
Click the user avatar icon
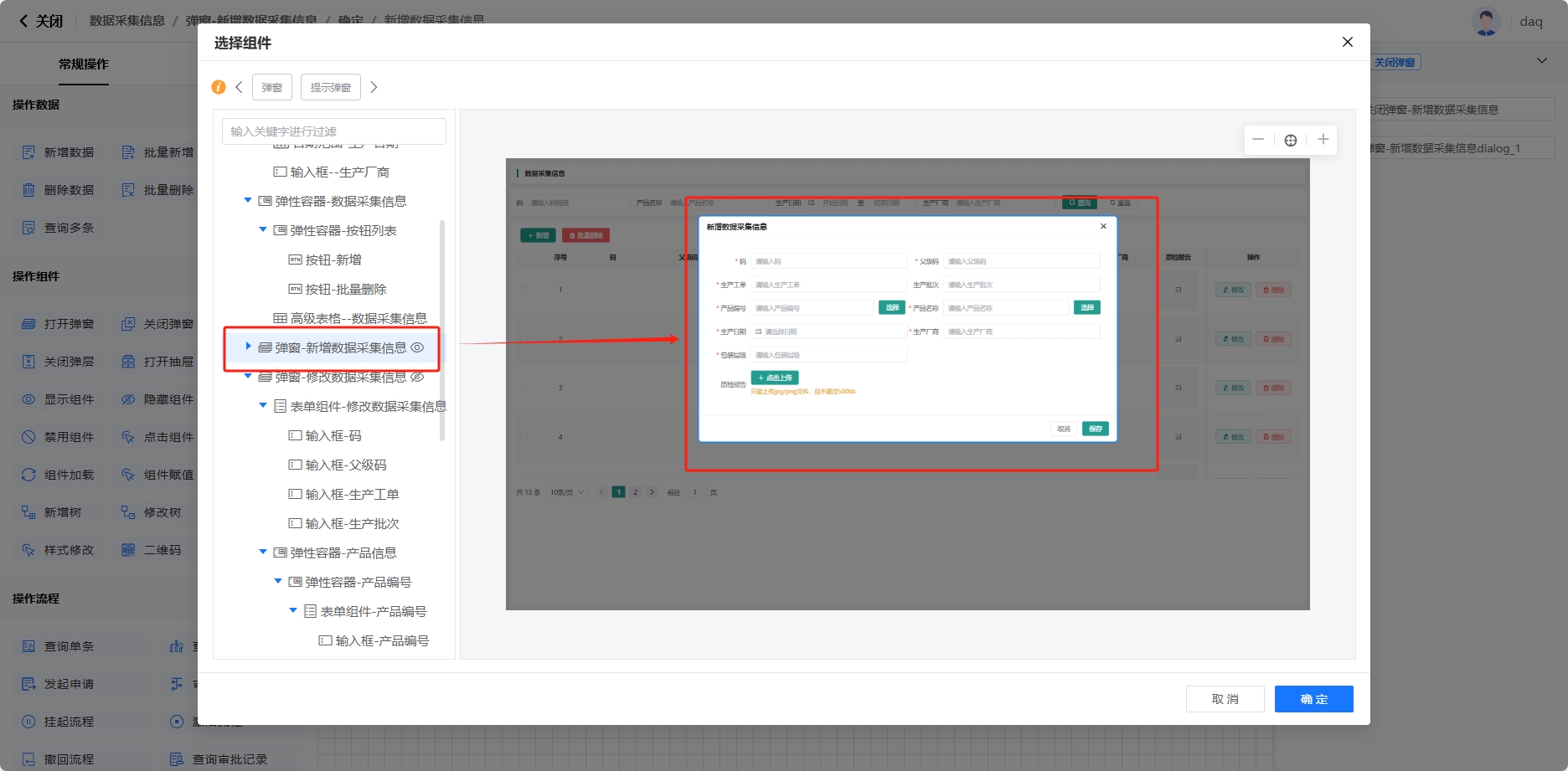click(1486, 22)
